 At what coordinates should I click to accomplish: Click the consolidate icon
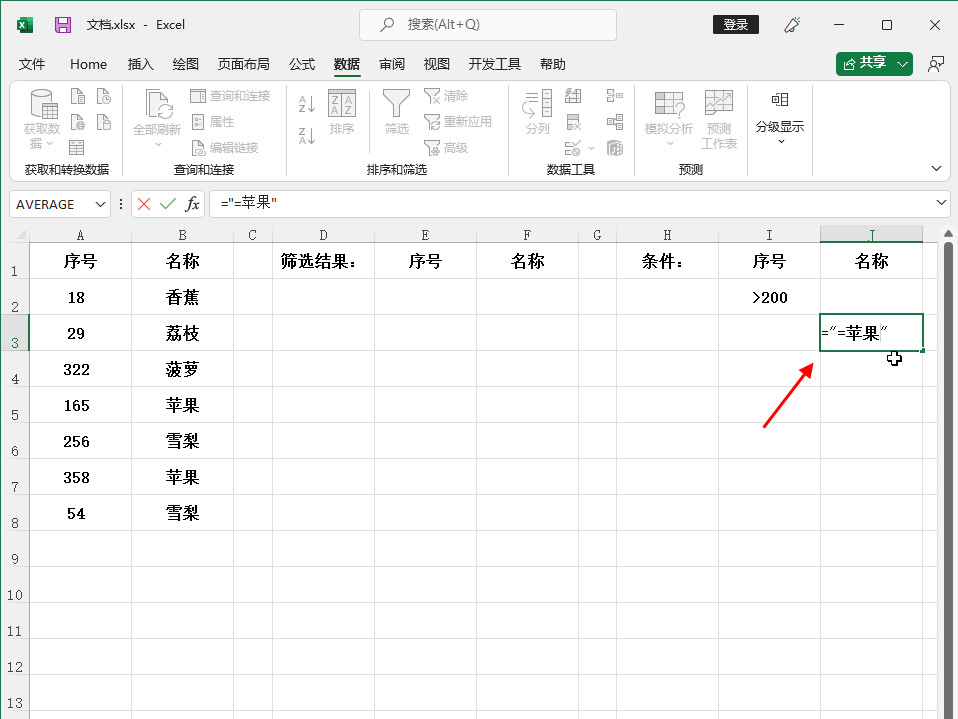click(615, 96)
